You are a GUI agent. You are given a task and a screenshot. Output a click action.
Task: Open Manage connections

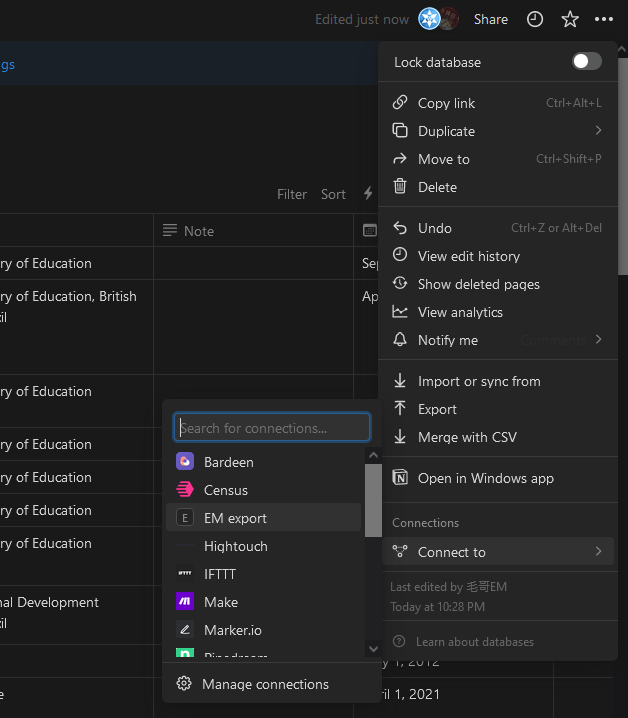pyautogui.click(x=272, y=684)
